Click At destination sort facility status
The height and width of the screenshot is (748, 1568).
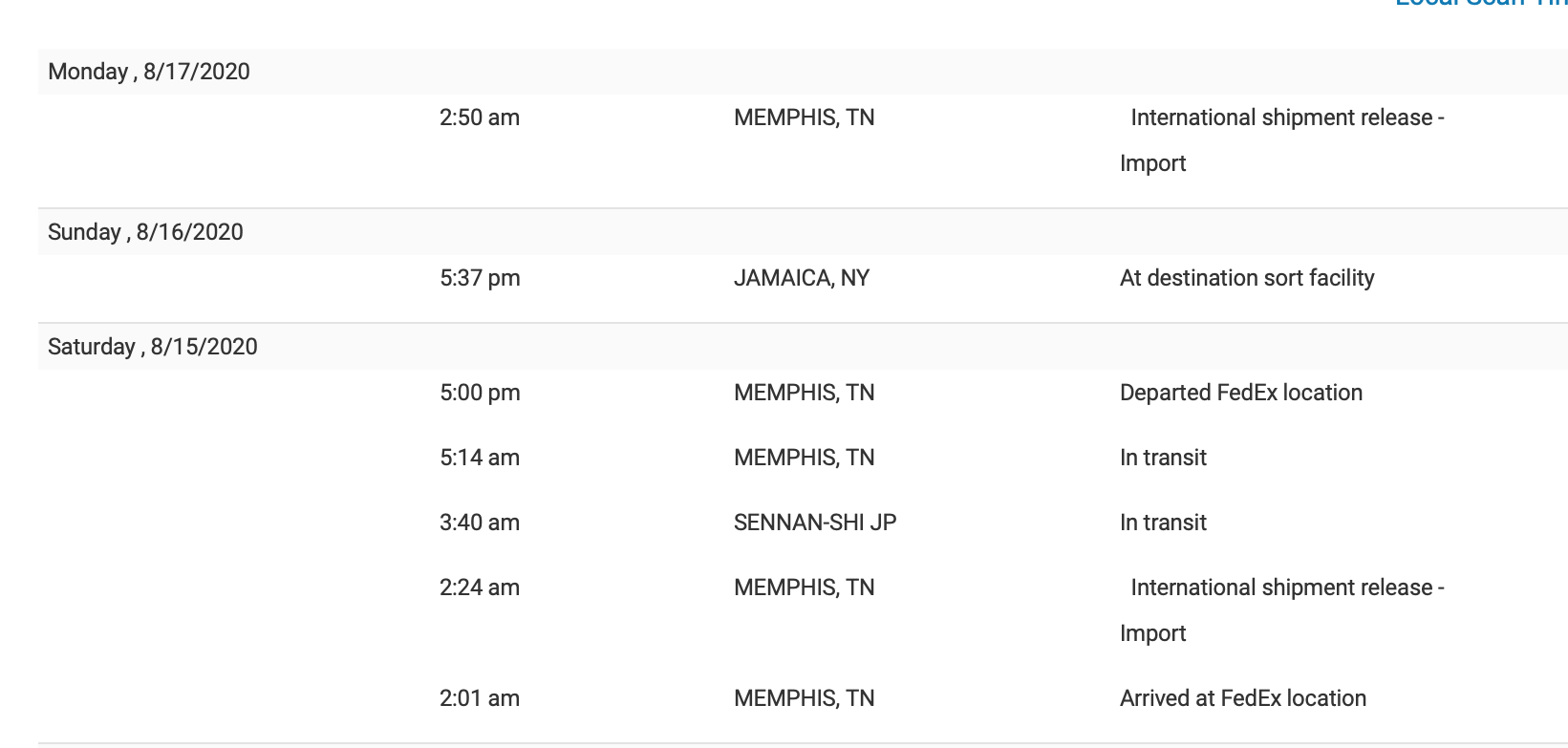pyautogui.click(x=1247, y=278)
